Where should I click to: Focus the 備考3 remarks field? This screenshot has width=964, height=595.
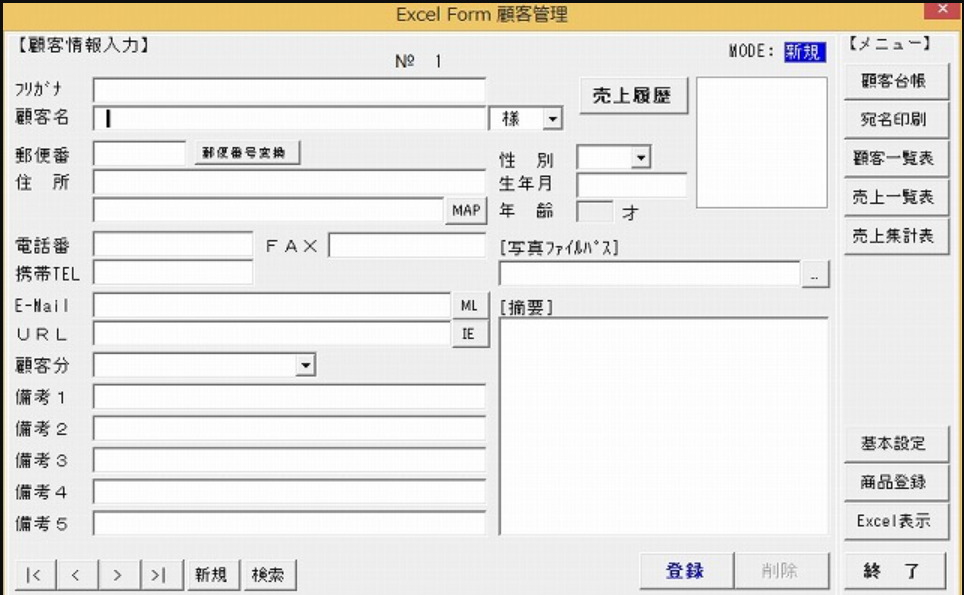tap(289, 460)
